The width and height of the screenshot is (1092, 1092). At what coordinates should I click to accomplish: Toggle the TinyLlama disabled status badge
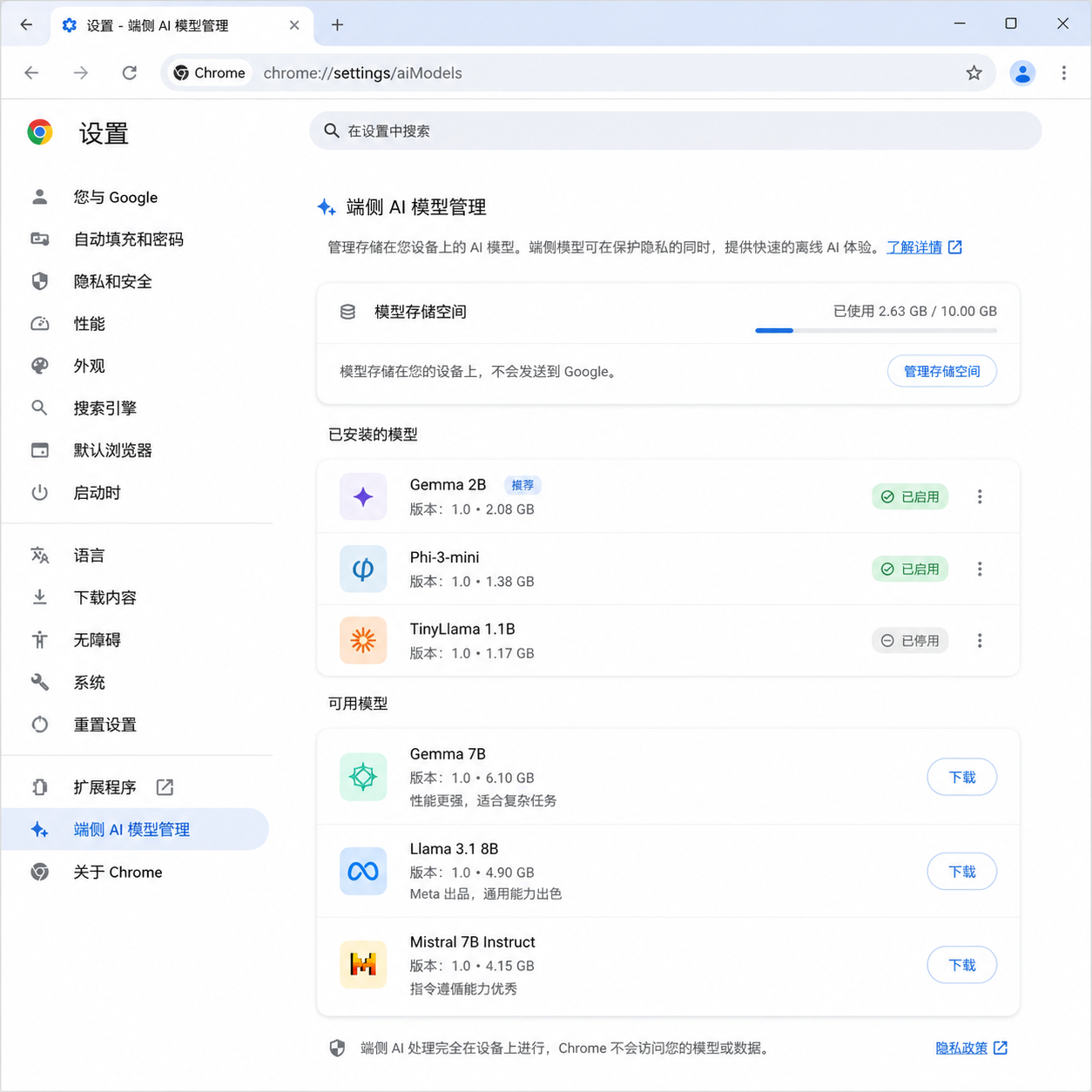point(910,641)
